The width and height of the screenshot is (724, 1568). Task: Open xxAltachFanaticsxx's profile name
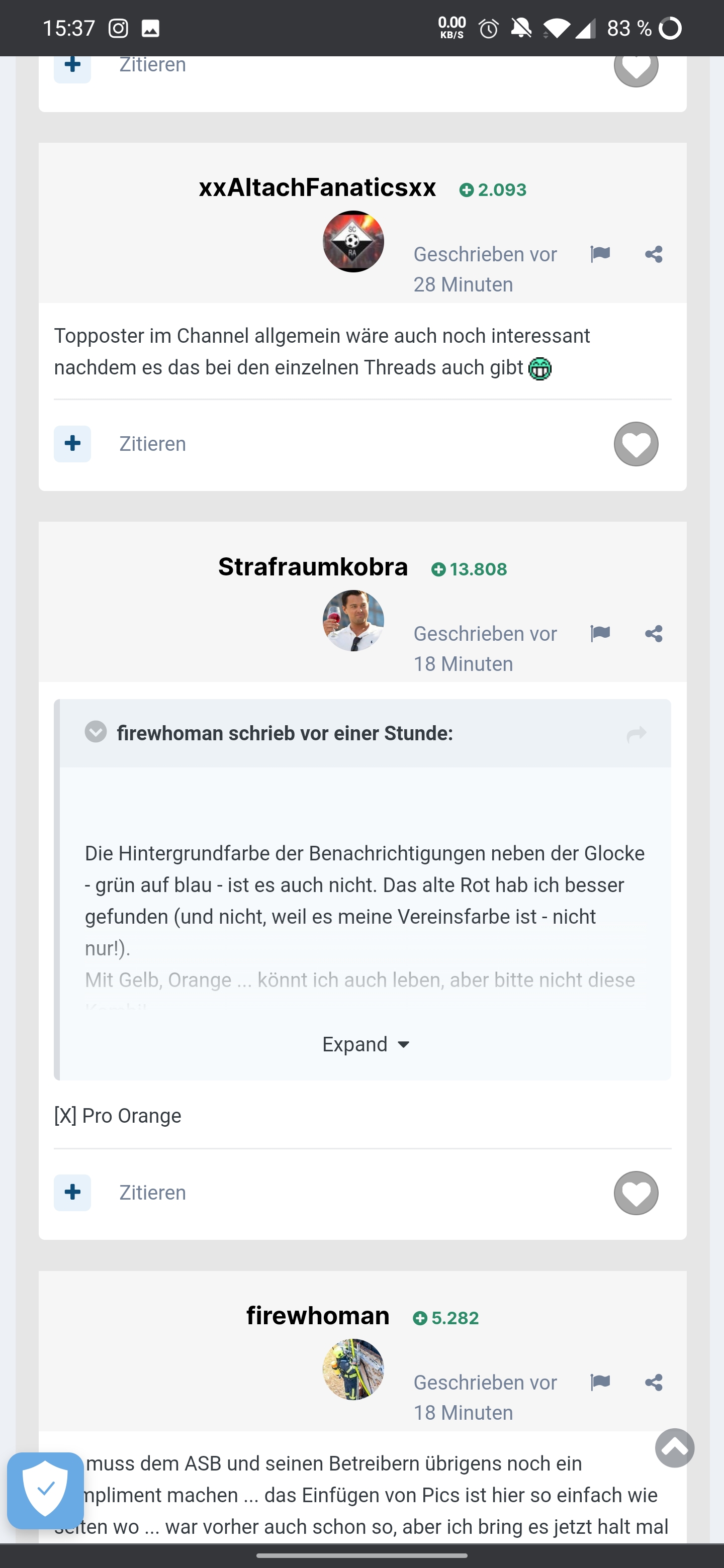(317, 187)
